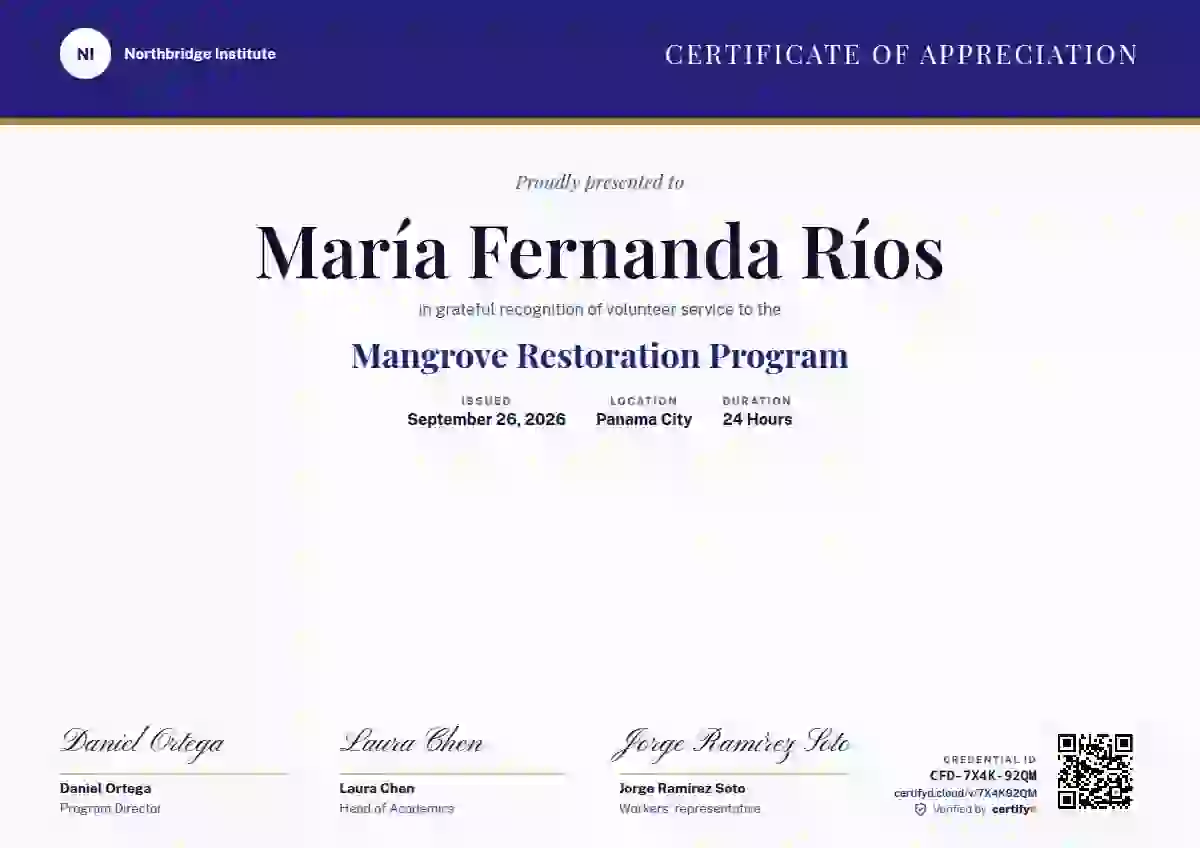Image resolution: width=1200 pixels, height=848 pixels.
Task: Click the Workers' representative title
Action: (x=690, y=808)
